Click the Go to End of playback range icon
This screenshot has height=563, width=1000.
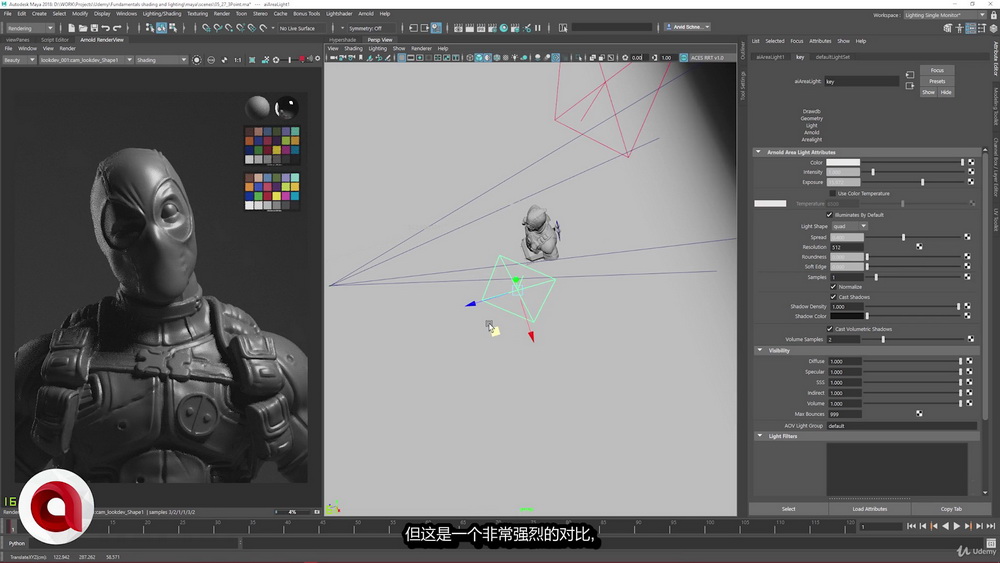(x=990, y=527)
